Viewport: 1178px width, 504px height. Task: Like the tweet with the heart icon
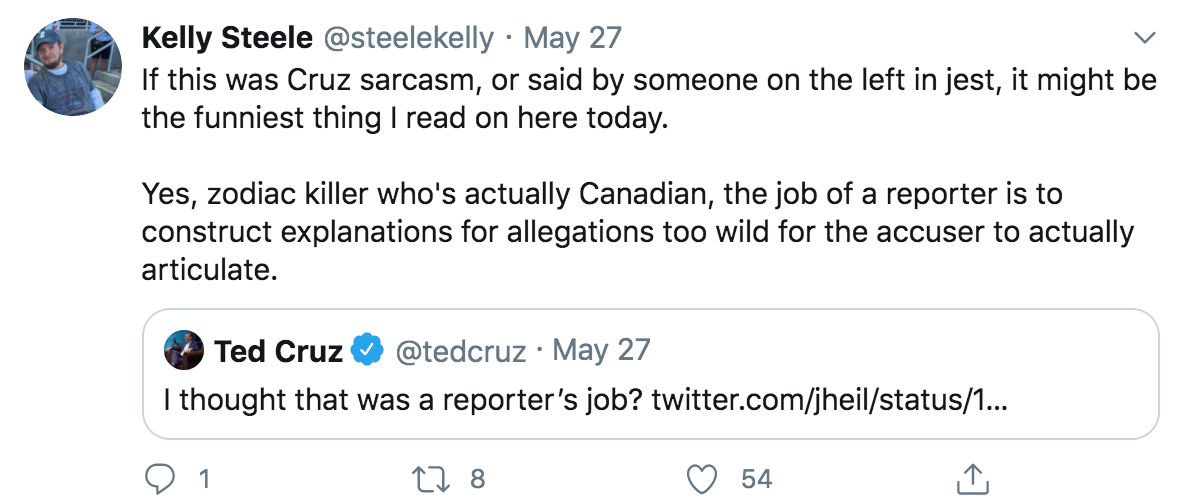tap(705, 479)
